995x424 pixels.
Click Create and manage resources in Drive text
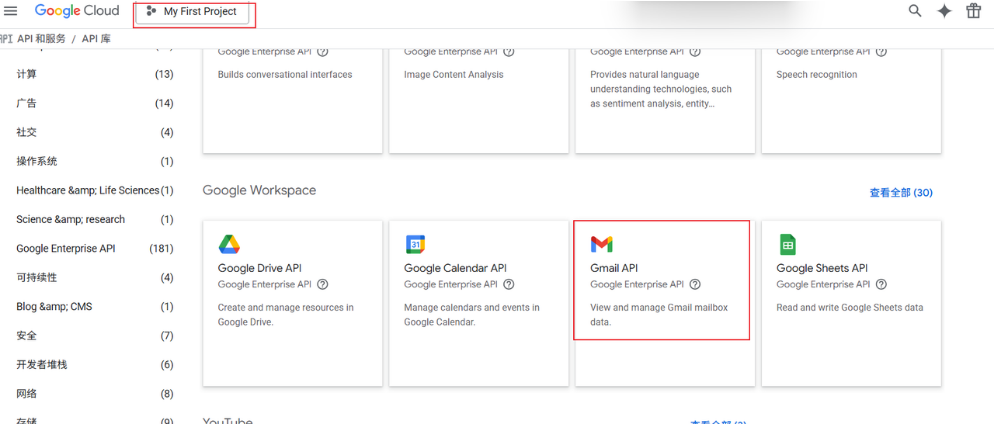coord(286,315)
